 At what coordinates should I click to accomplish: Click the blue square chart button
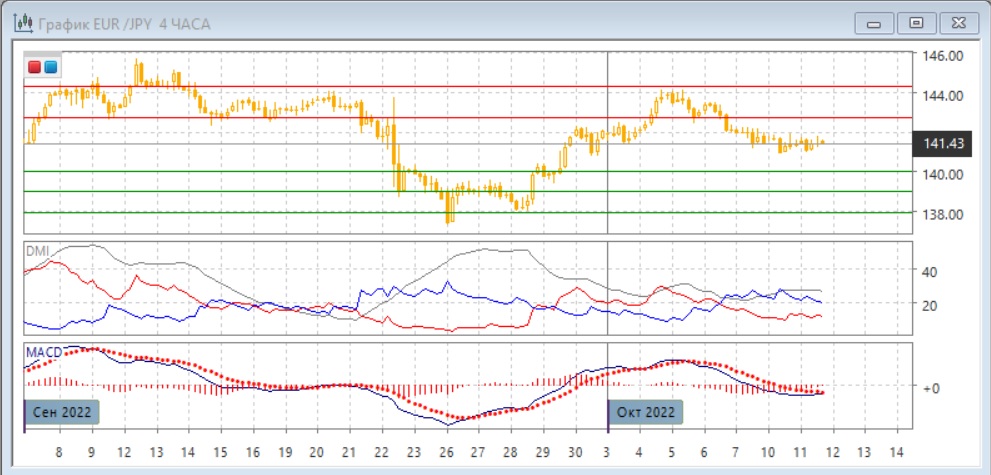coord(50,67)
